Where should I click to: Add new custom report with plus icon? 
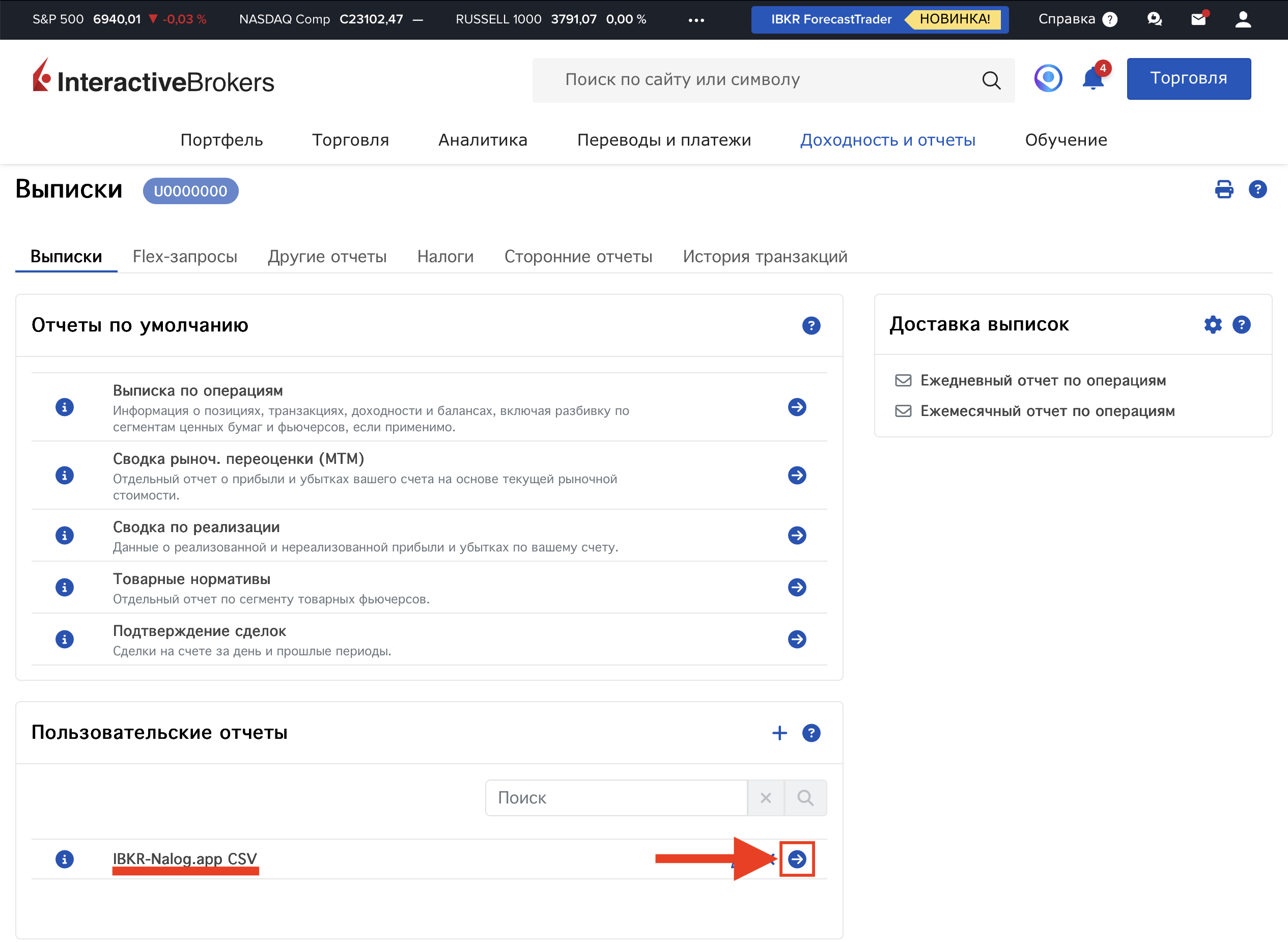[779, 733]
